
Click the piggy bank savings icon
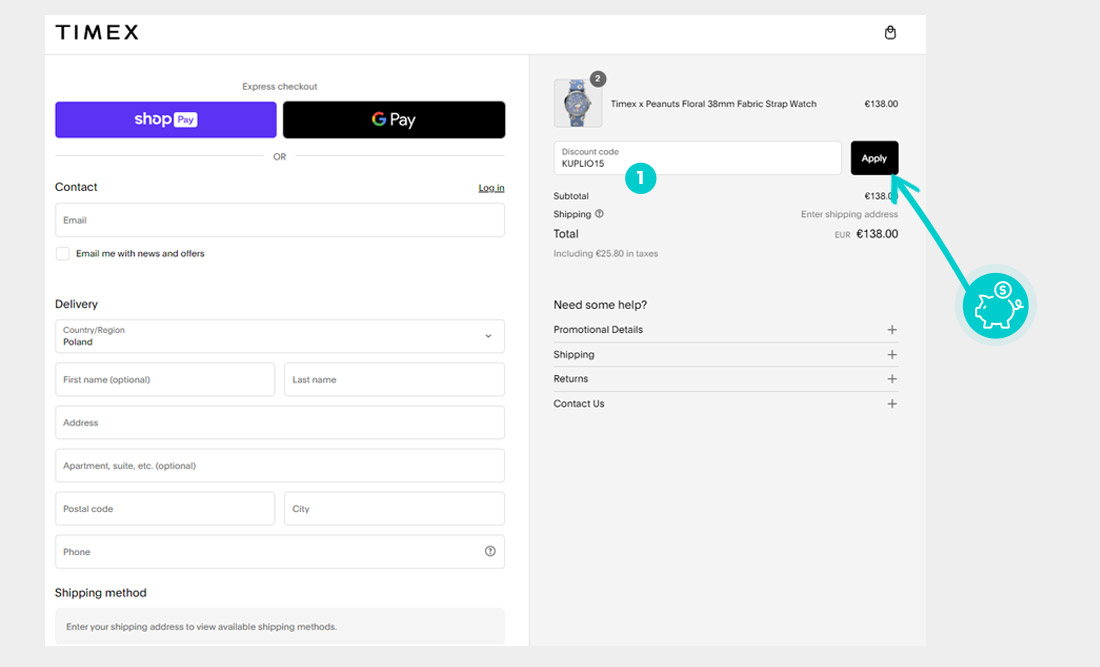[x=995, y=306]
